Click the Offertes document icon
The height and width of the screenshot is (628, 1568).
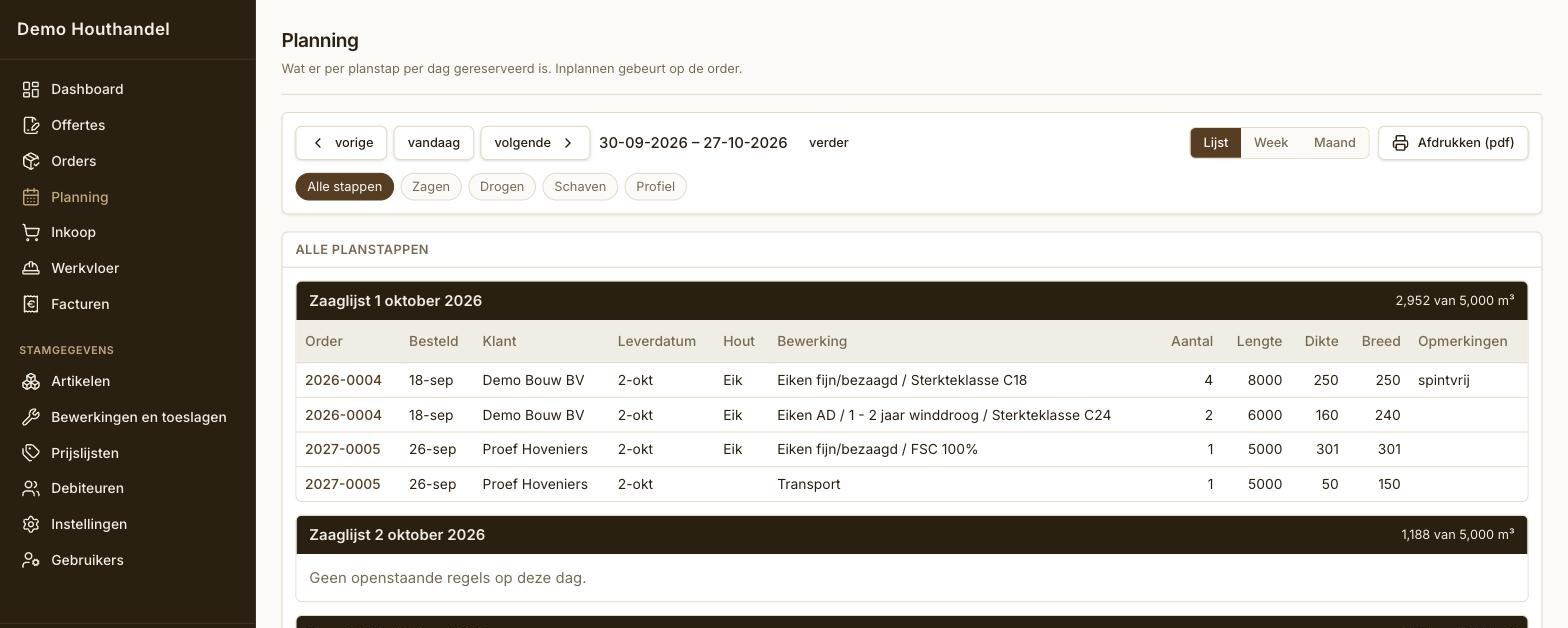31,126
